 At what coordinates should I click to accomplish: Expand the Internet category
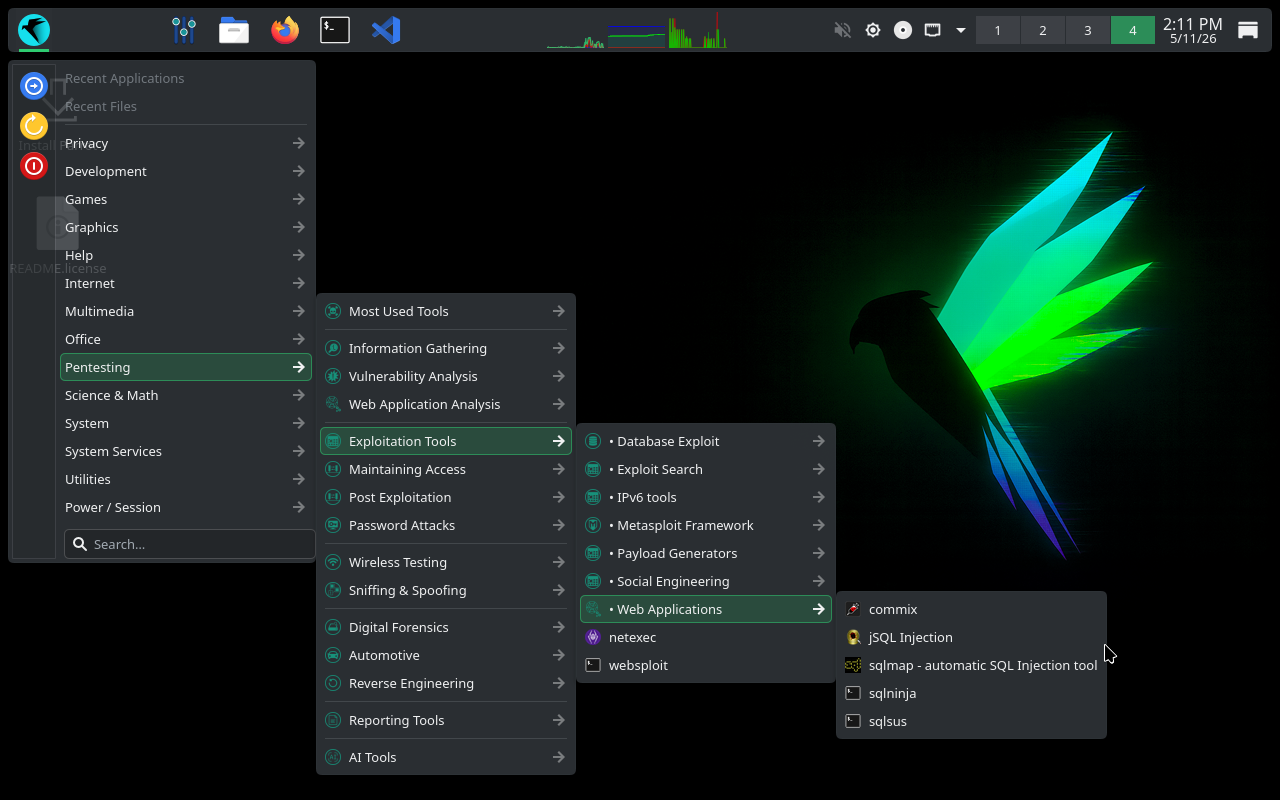[x=186, y=283]
